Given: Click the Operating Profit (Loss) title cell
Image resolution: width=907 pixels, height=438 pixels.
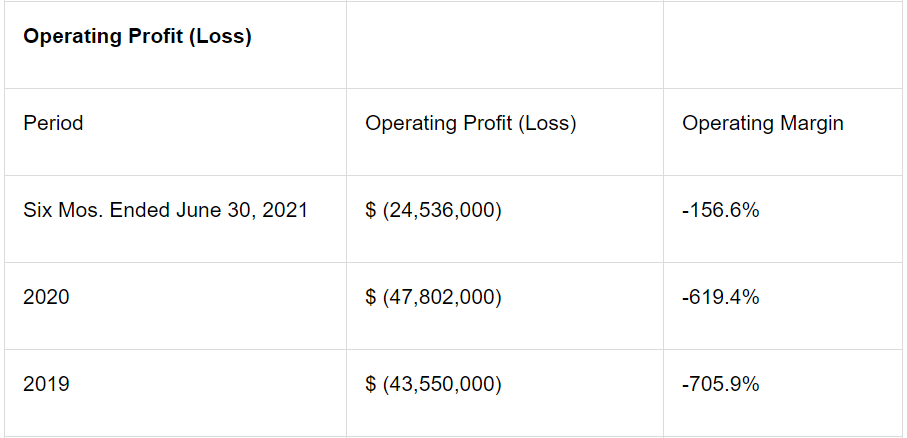Looking at the screenshot, I should point(137,37).
